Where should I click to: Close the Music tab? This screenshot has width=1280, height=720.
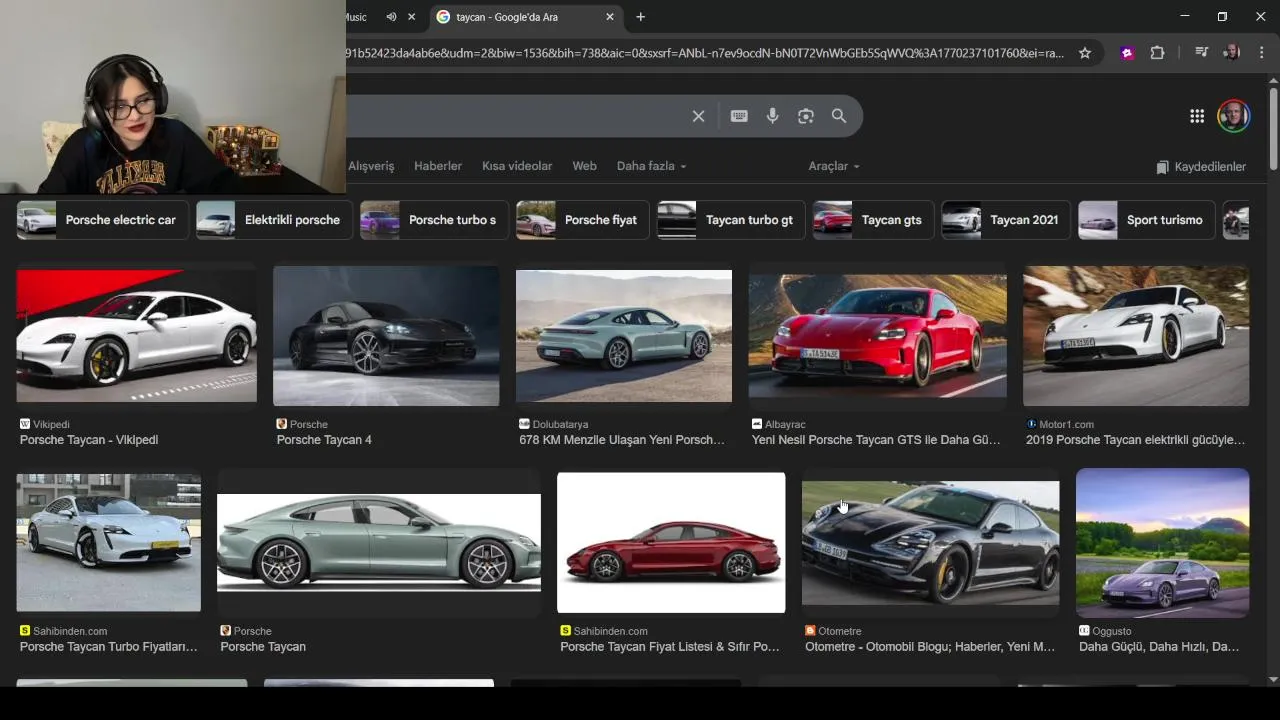pos(411,17)
